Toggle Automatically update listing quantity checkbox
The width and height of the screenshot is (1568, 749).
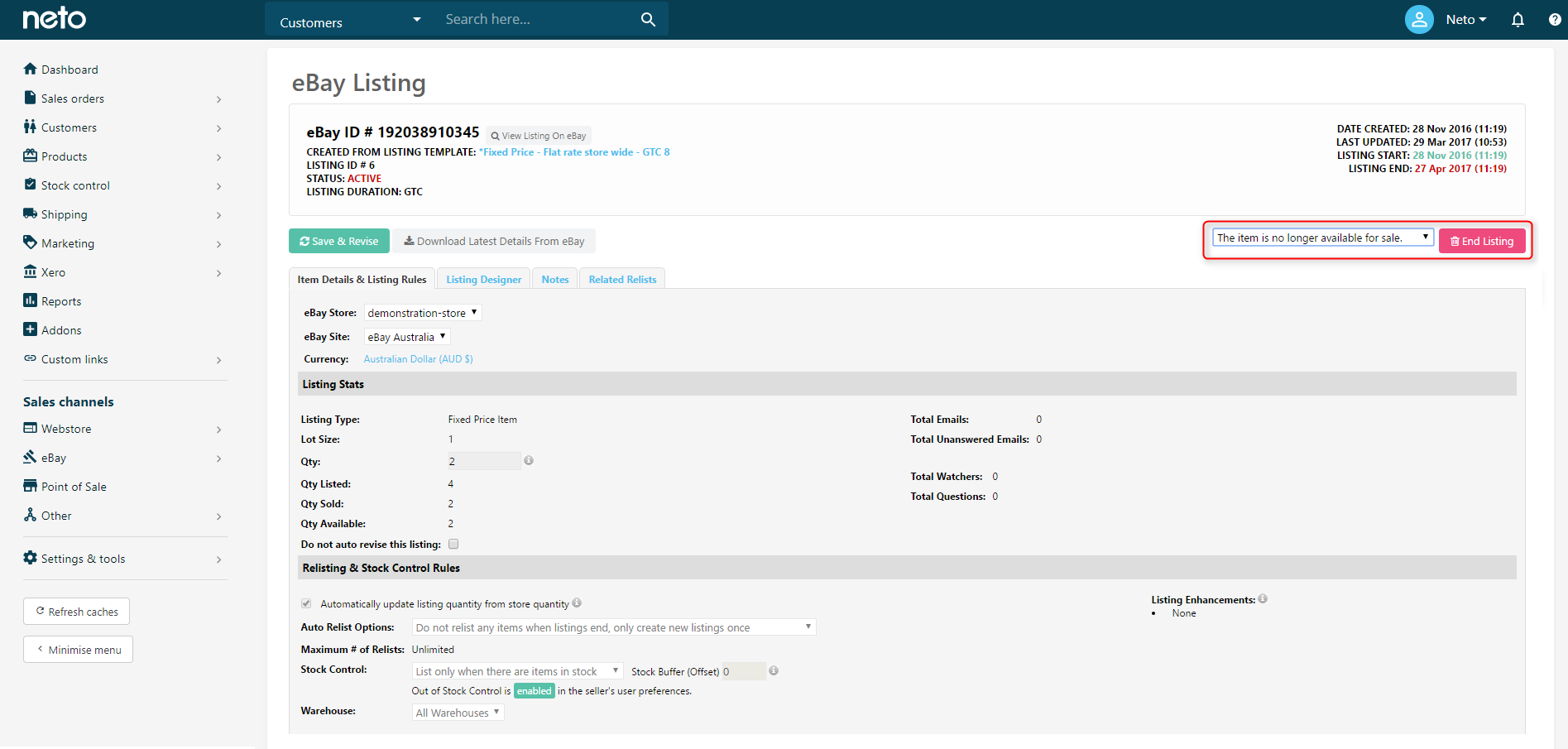306,603
